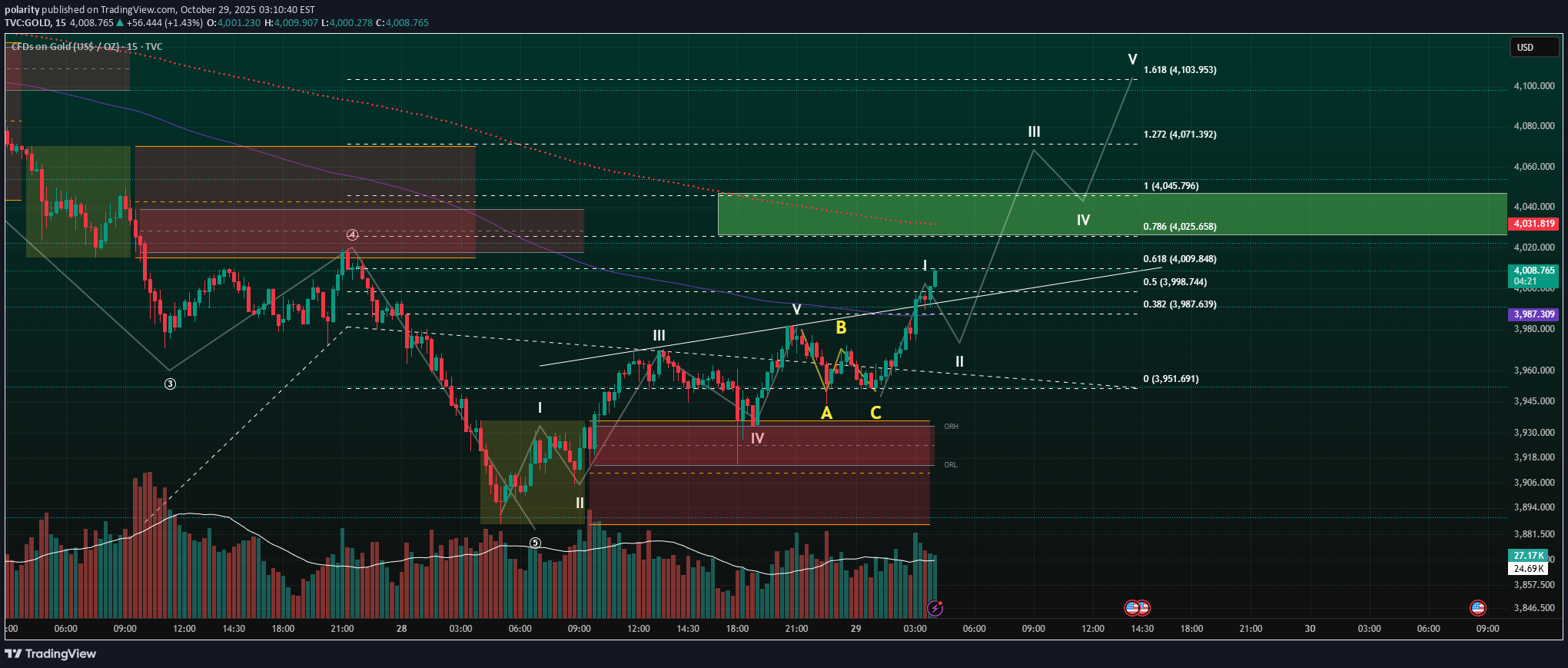Open the USD currency selector

(1533, 48)
